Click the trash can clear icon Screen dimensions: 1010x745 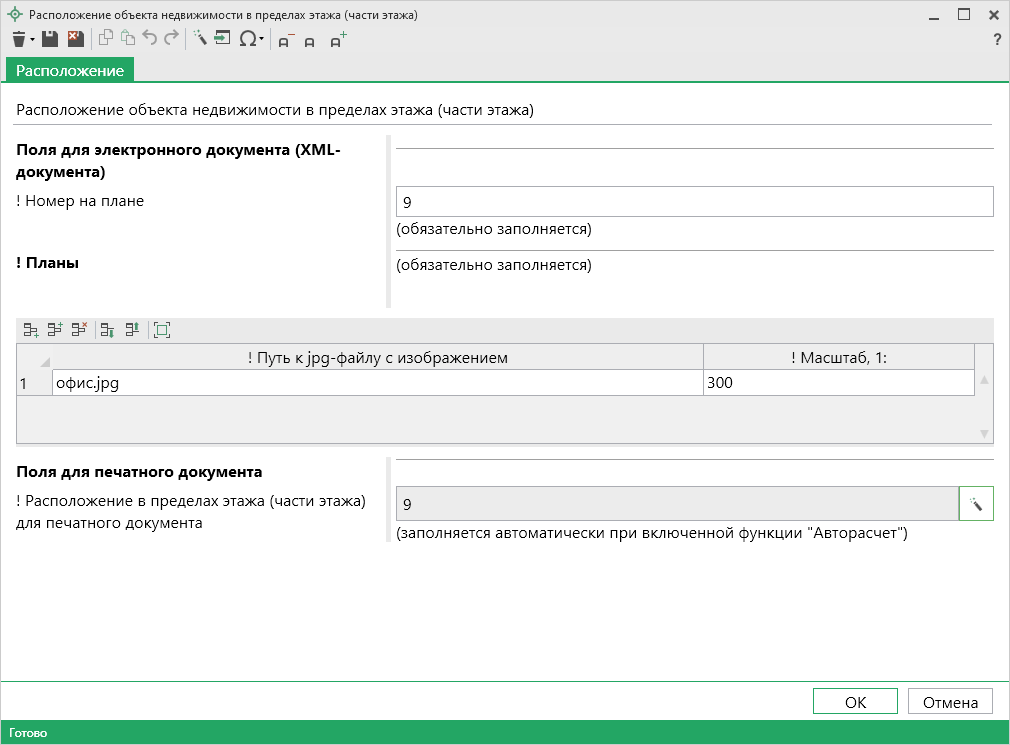click(18, 39)
